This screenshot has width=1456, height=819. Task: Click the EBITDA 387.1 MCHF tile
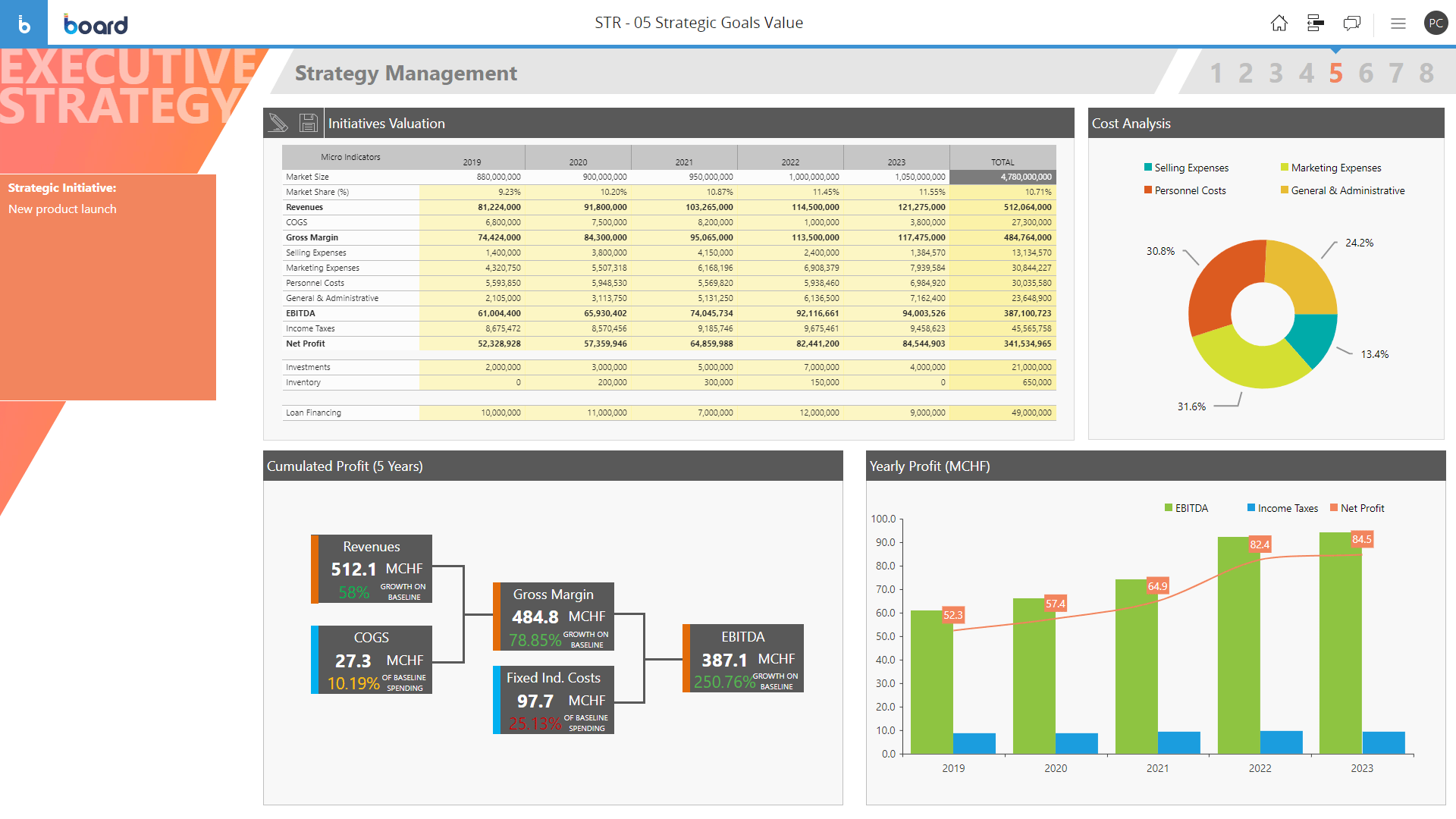coord(743,658)
